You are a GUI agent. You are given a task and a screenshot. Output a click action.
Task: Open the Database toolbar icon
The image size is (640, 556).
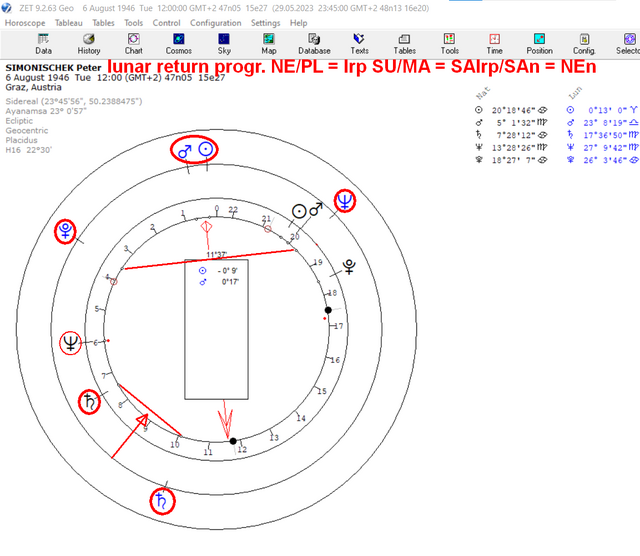point(314,44)
